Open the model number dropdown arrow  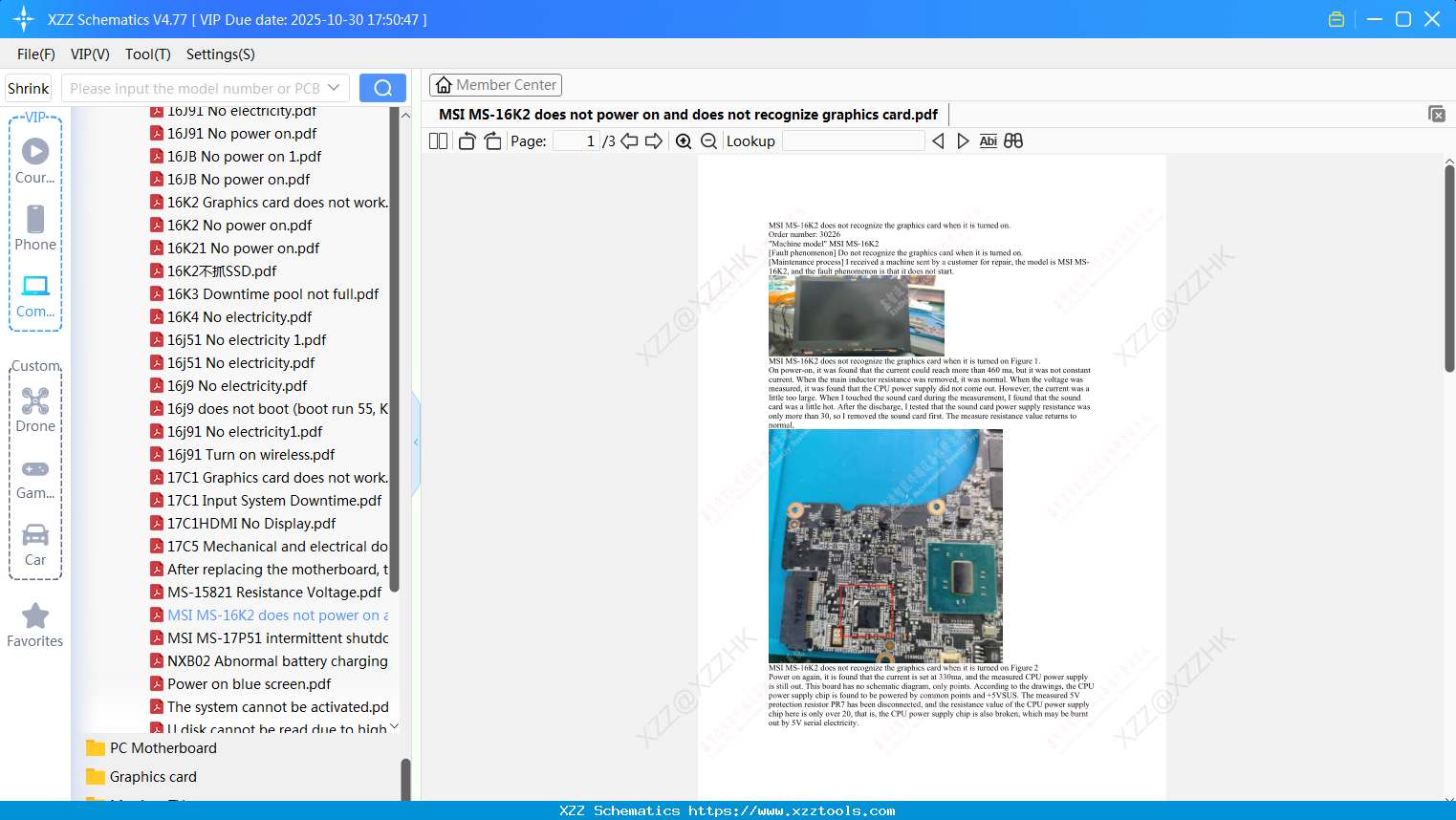click(x=334, y=88)
